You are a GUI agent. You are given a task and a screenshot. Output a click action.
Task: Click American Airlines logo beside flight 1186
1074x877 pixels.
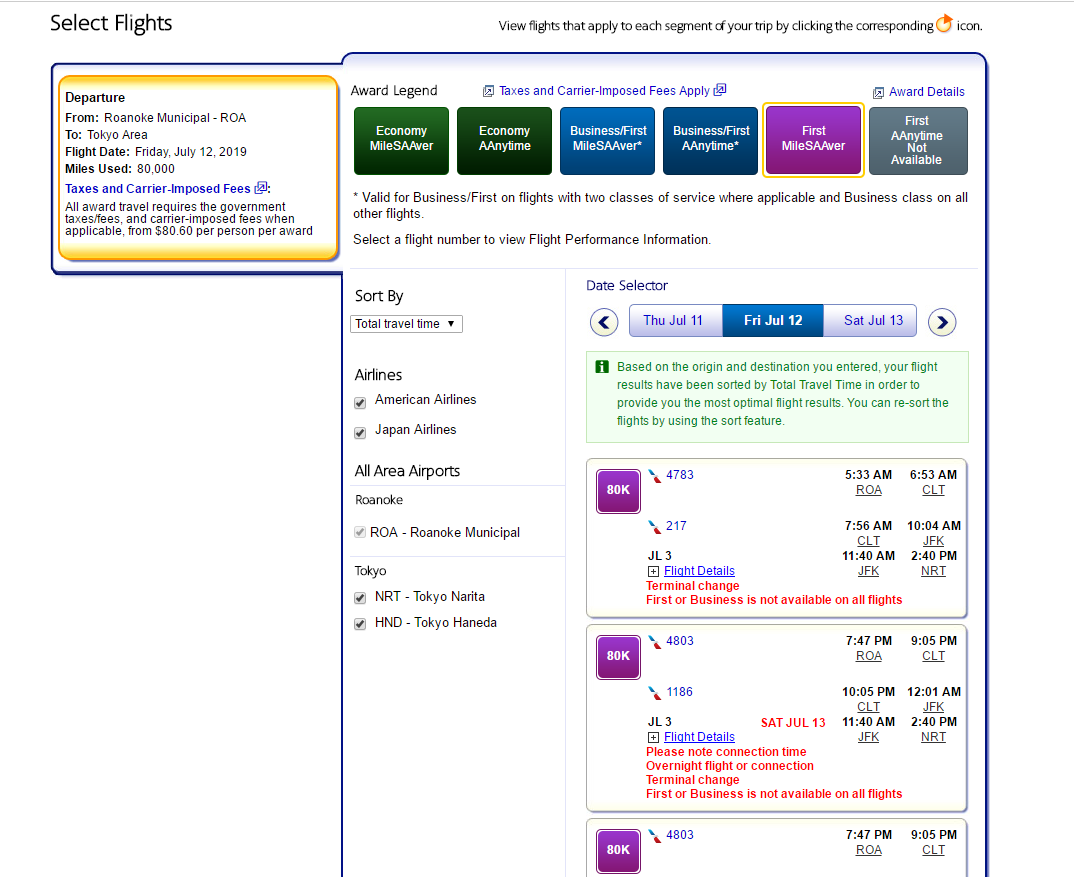(x=655, y=693)
